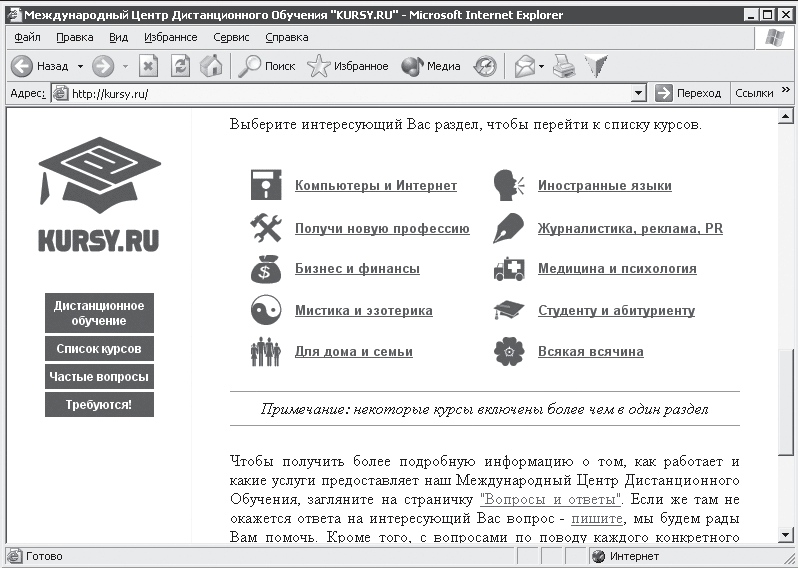Click the ambulance medicine category icon
Screen dimensions: 798x568
point(509,269)
